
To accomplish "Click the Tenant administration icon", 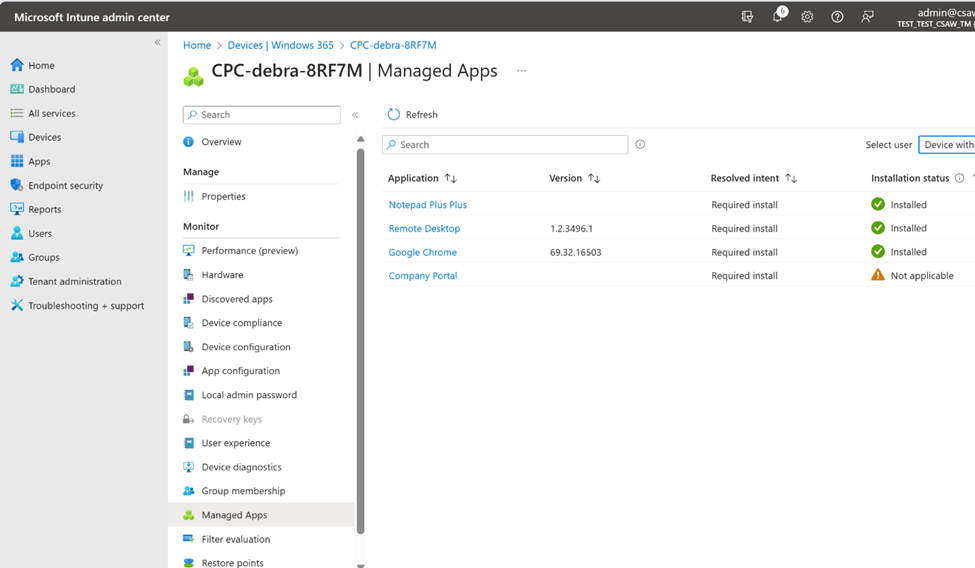I will pos(17,281).
